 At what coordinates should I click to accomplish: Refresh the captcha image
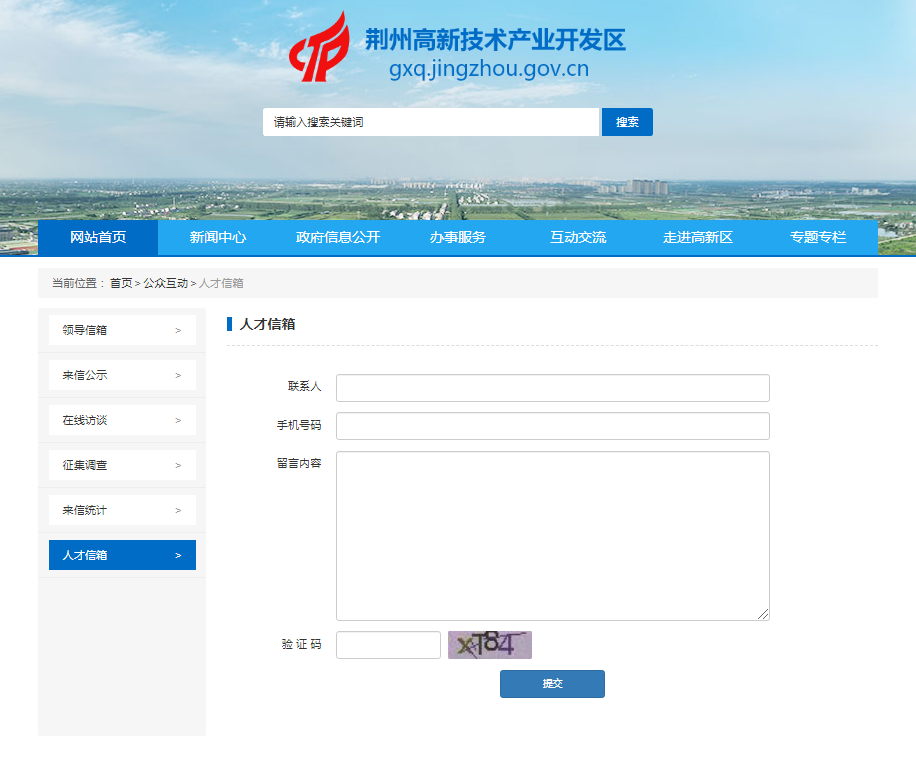coord(490,645)
